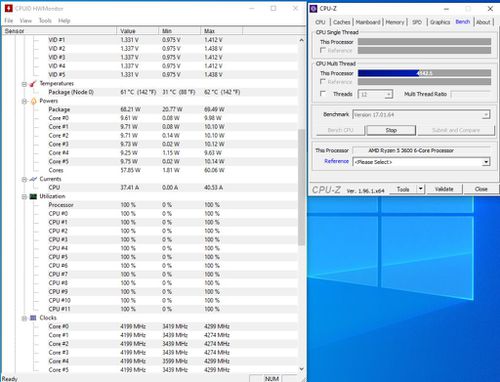
Task: Collapse the Utilization tree node
Action: click(24, 197)
